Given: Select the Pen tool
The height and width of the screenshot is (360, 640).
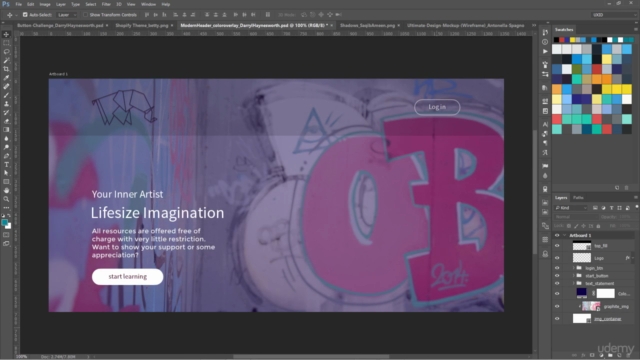Looking at the screenshot, I should 6,156.
